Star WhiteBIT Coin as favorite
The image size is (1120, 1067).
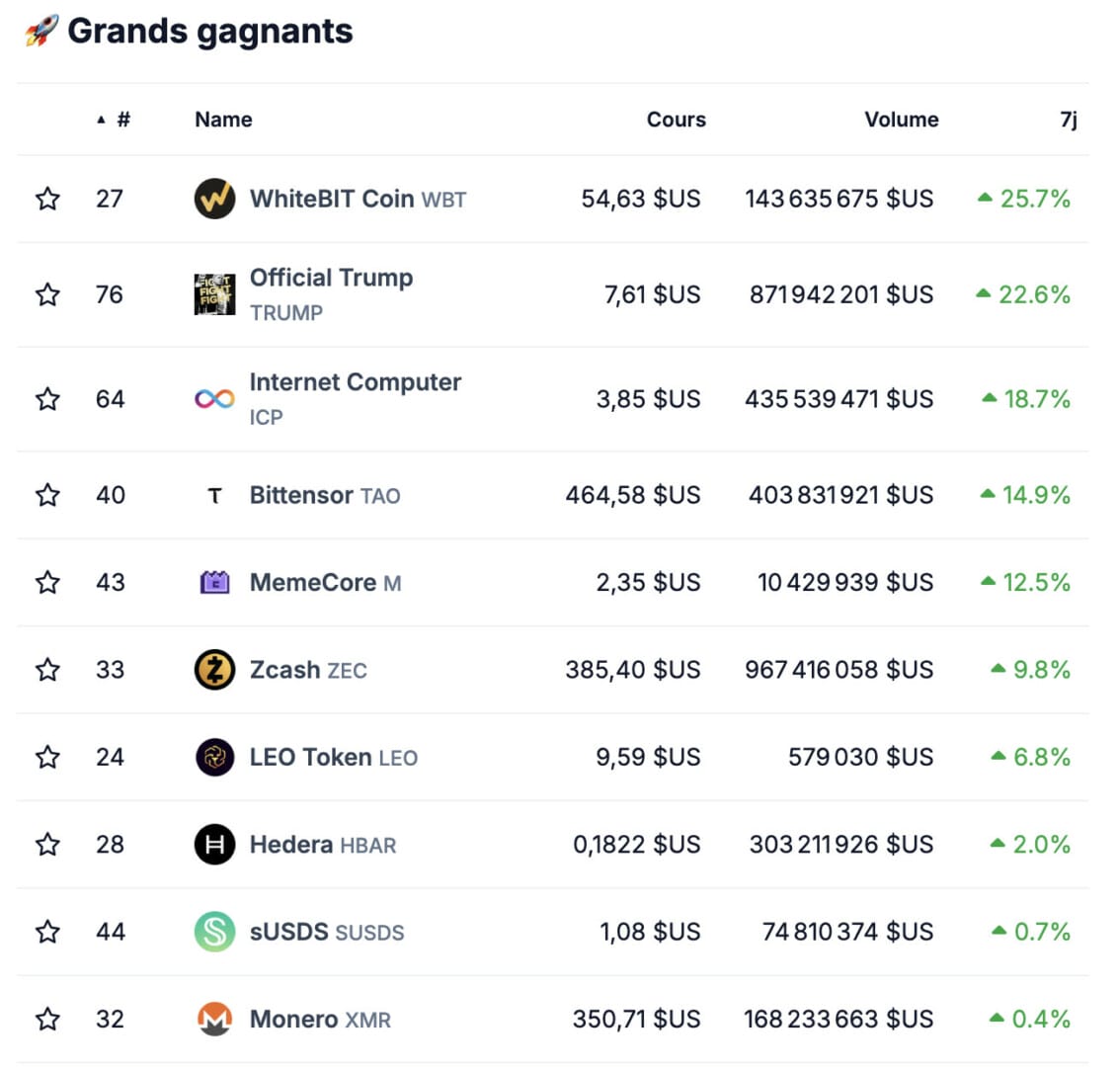click(47, 199)
